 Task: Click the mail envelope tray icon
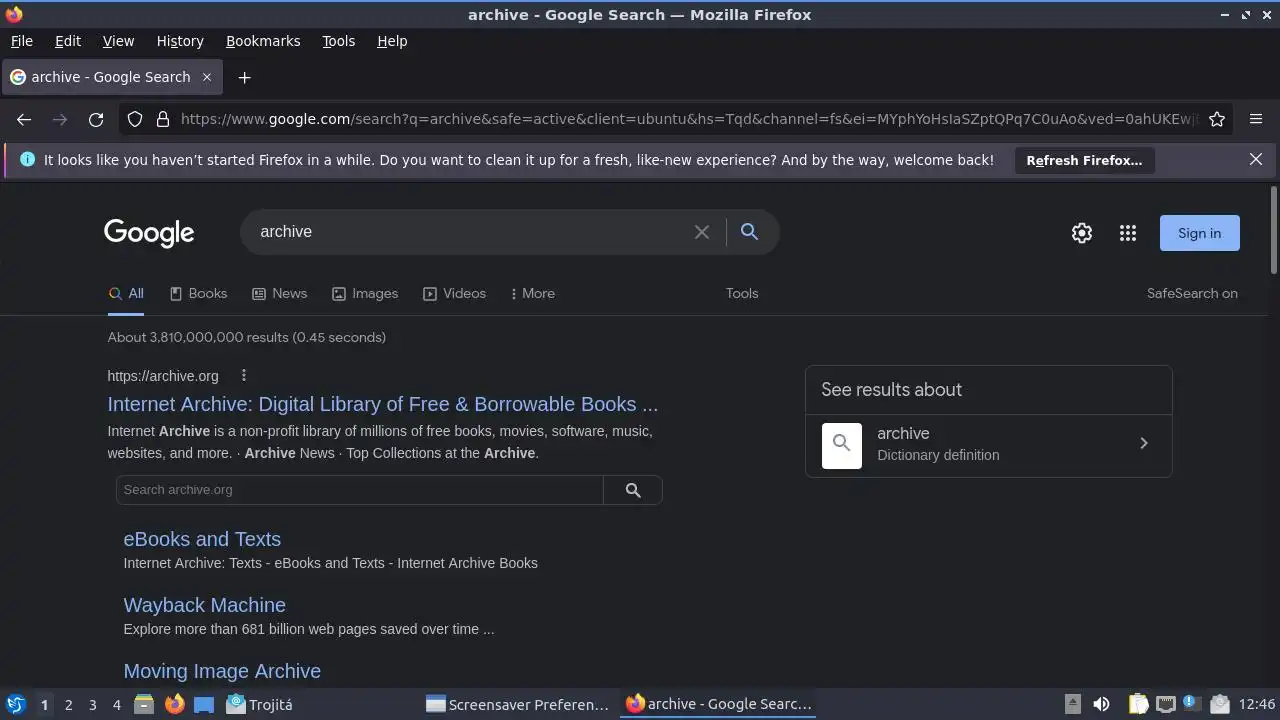(x=1219, y=704)
